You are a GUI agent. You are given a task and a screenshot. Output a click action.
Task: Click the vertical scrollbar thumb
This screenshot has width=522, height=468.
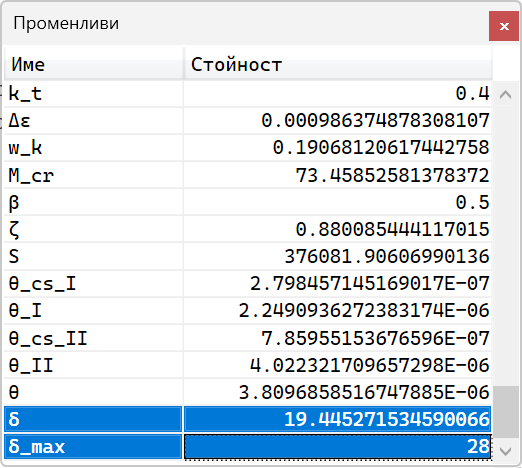[x=506, y=412]
